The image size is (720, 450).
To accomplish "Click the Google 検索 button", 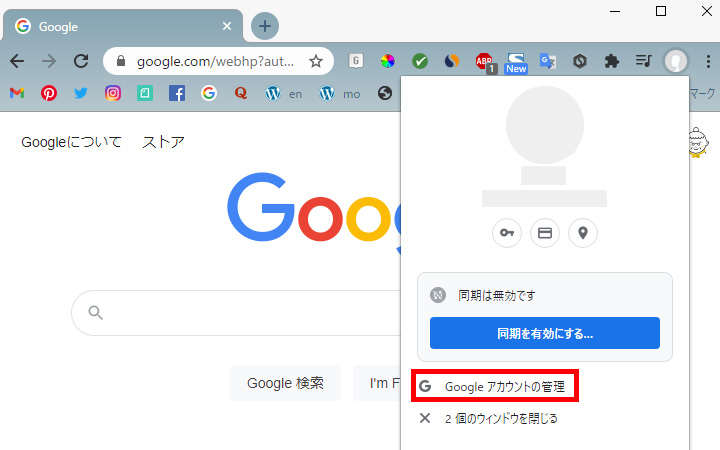I will [285, 383].
